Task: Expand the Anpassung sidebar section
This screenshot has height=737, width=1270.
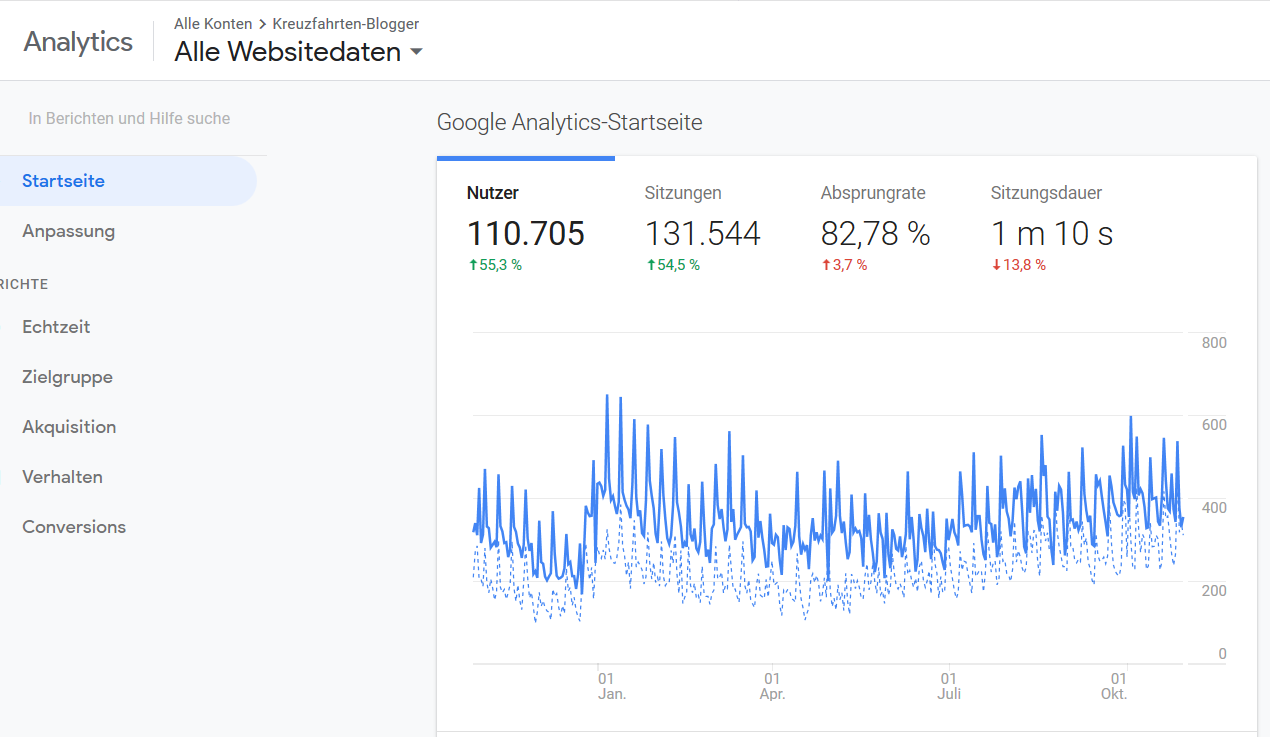Action: pos(69,231)
